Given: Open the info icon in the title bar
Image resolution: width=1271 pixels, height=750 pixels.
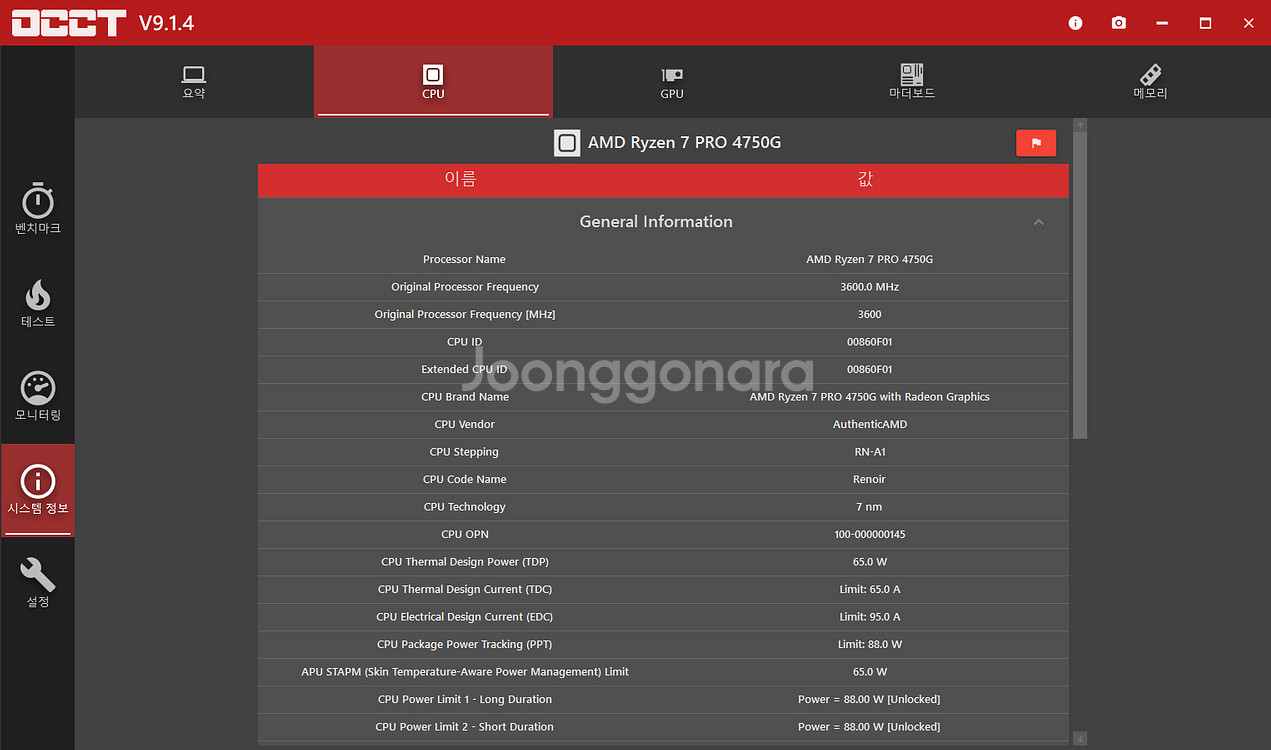Looking at the screenshot, I should [1074, 22].
